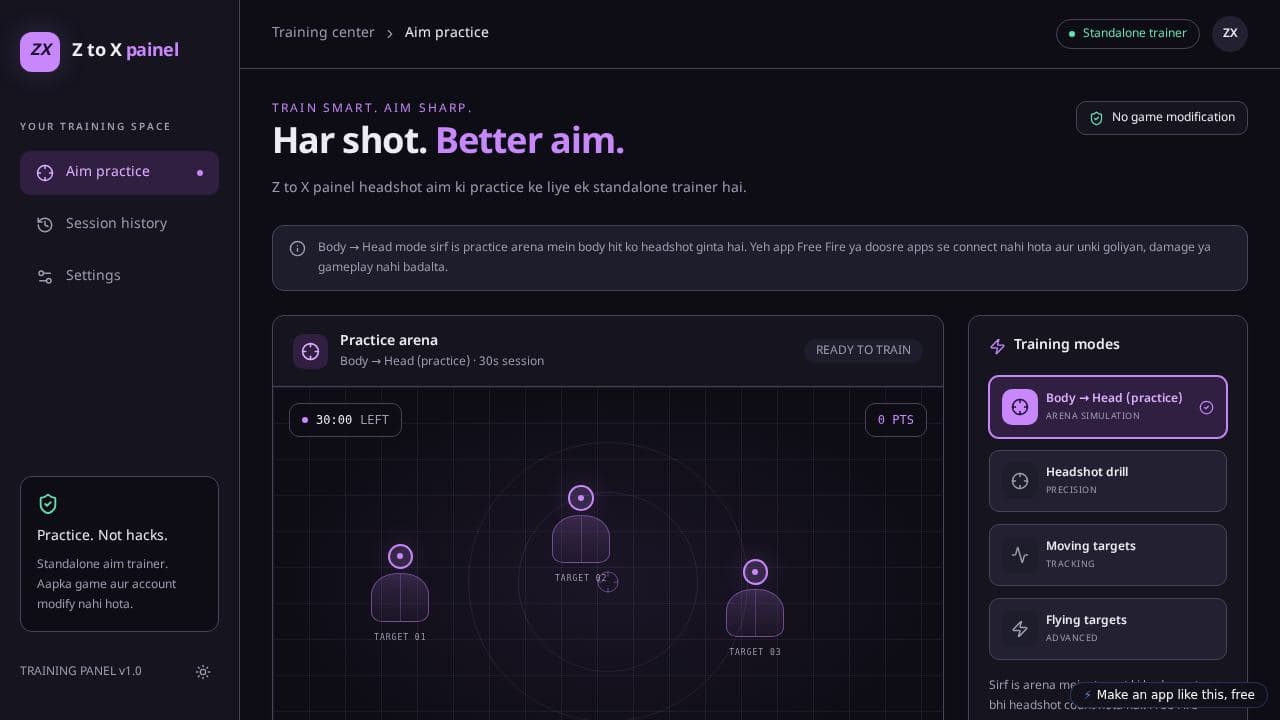The height and width of the screenshot is (720, 1280).
Task: Click the Training modes lightning icon
Action: coord(997,346)
